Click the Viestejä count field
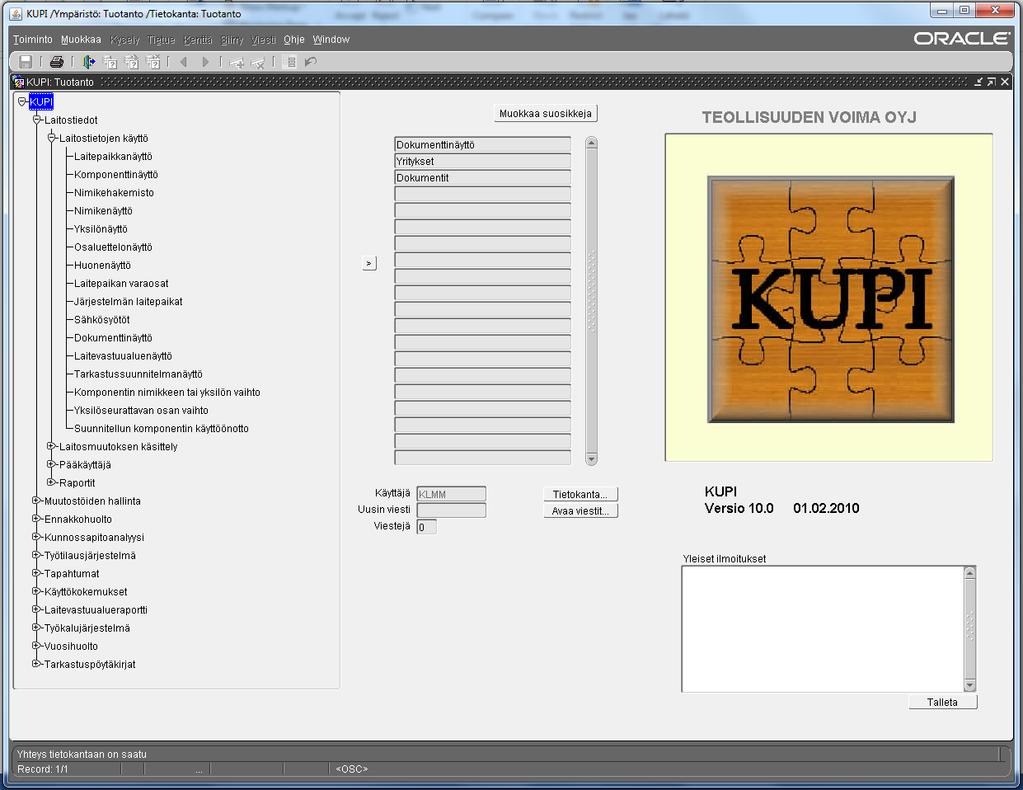Screen dimensions: 1023x790 [x=427, y=526]
